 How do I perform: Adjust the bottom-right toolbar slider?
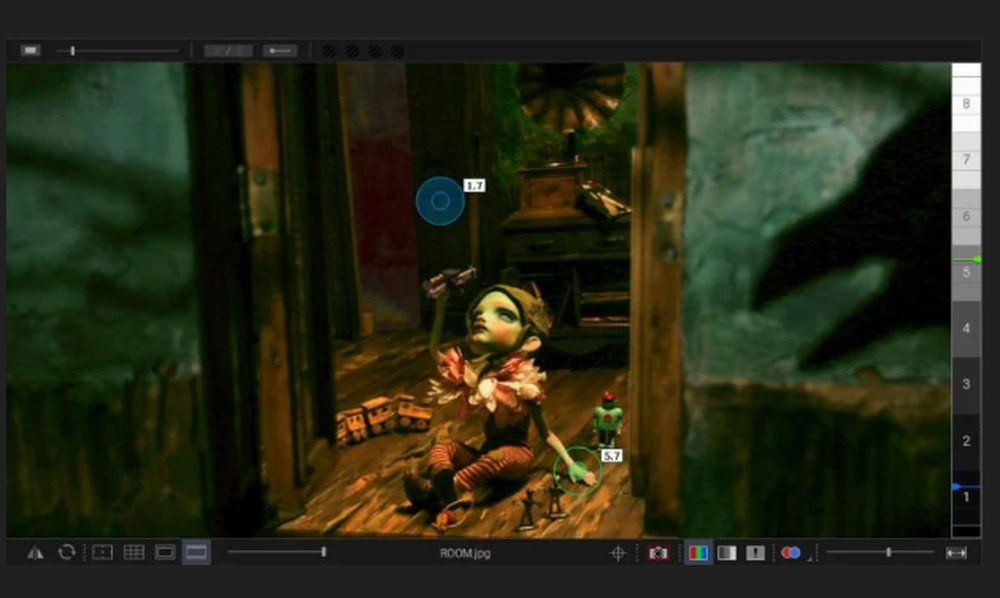click(x=880, y=552)
